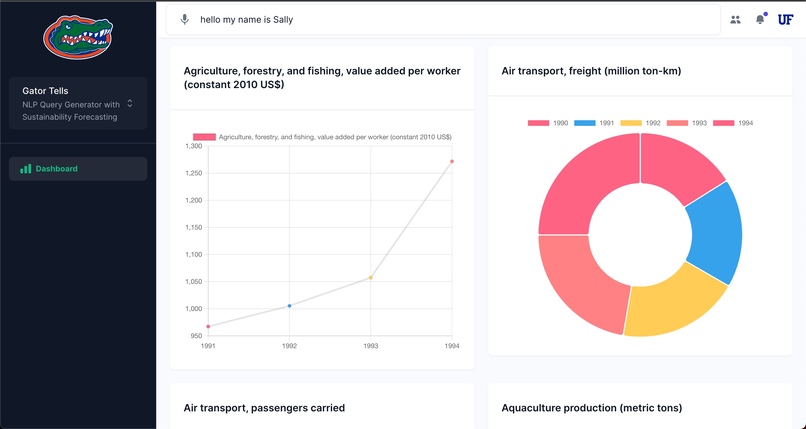Toggle the 1990 legend item in doughnut chart
The height and width of the screenshot is (429, 806).
coord(549,123)
